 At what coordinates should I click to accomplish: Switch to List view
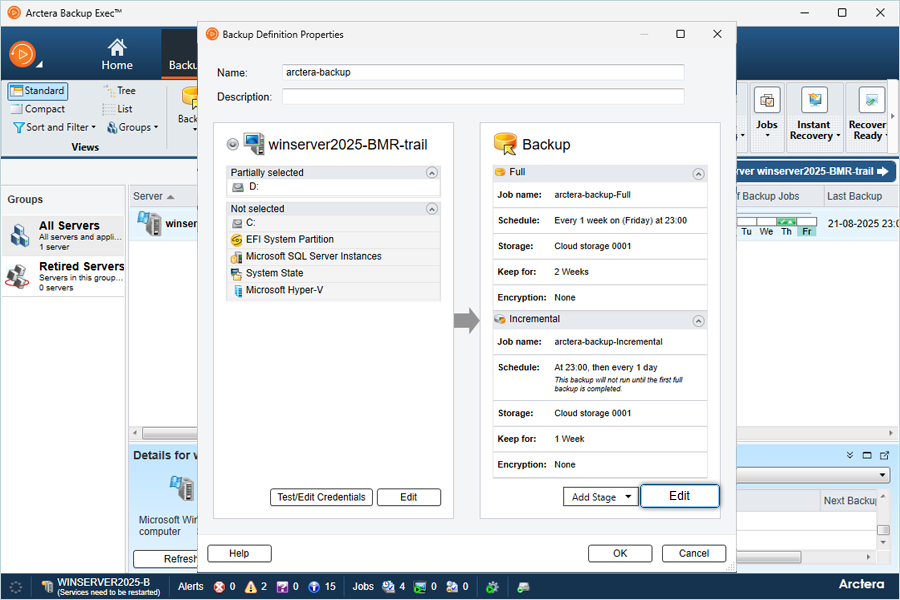(118, 109)
